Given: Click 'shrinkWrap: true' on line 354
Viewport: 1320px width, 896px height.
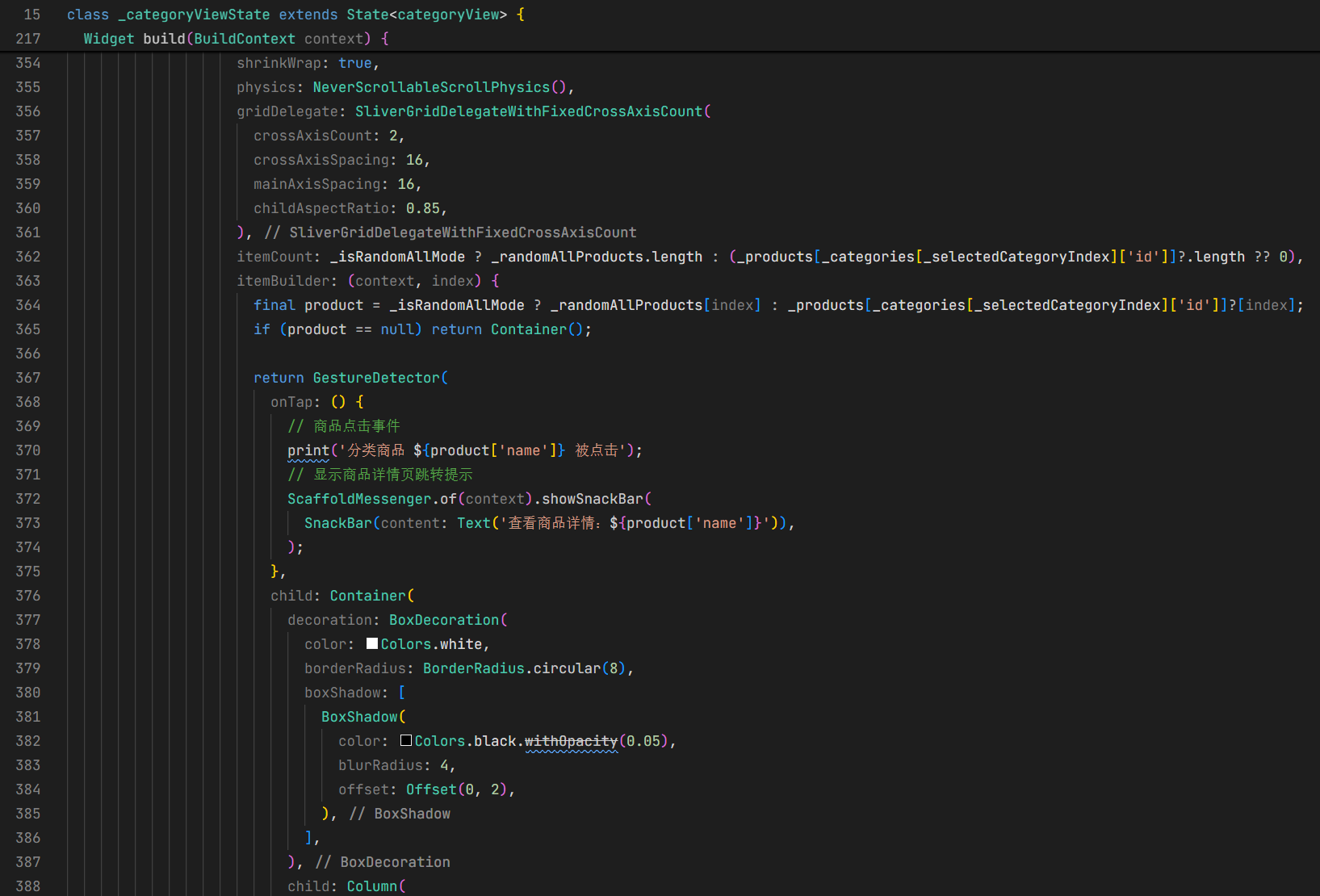Looking at the screenshot, I should (x=304, y=63).
